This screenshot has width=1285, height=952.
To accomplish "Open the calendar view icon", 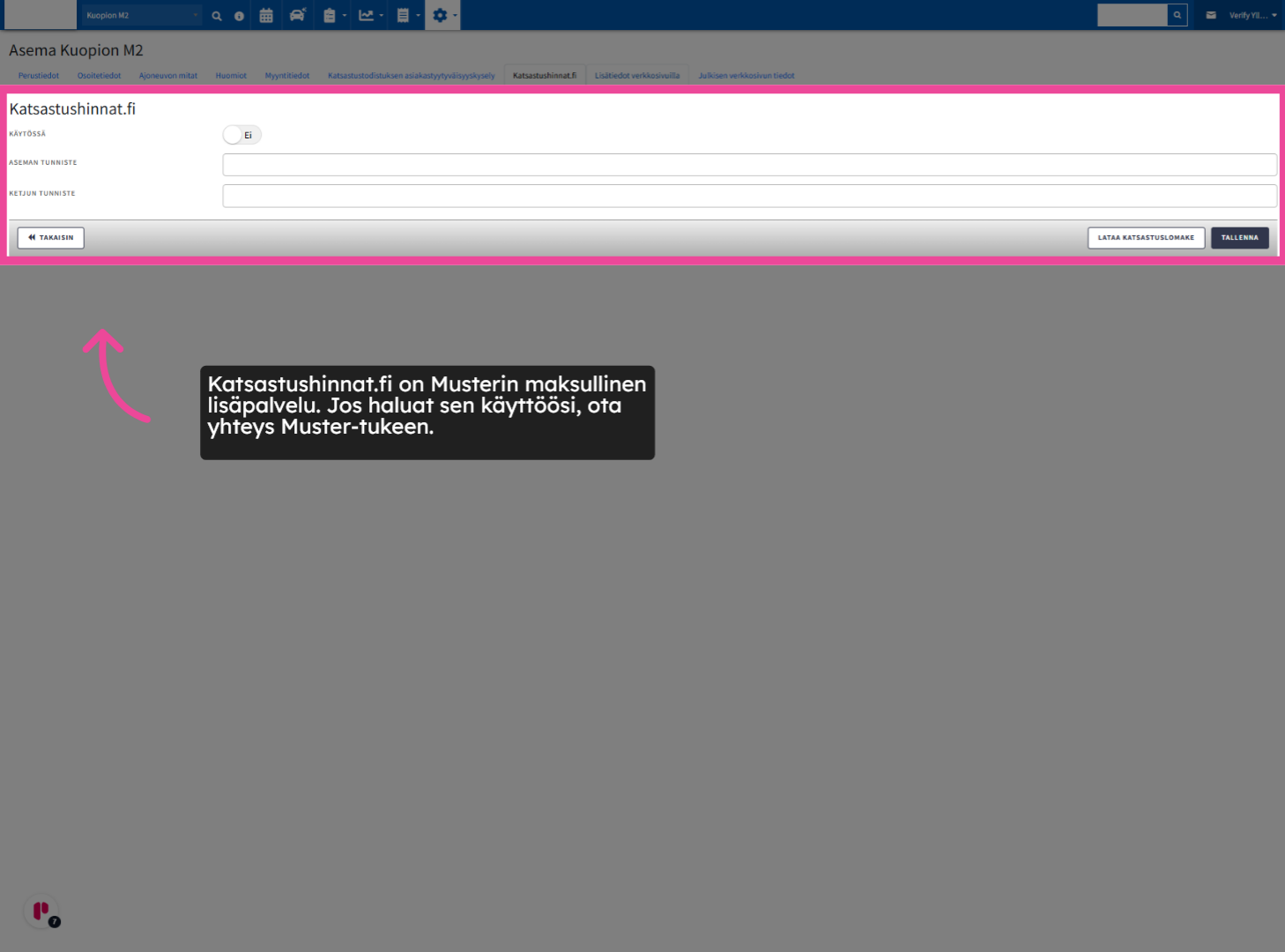I will click(x=266, y=15).
